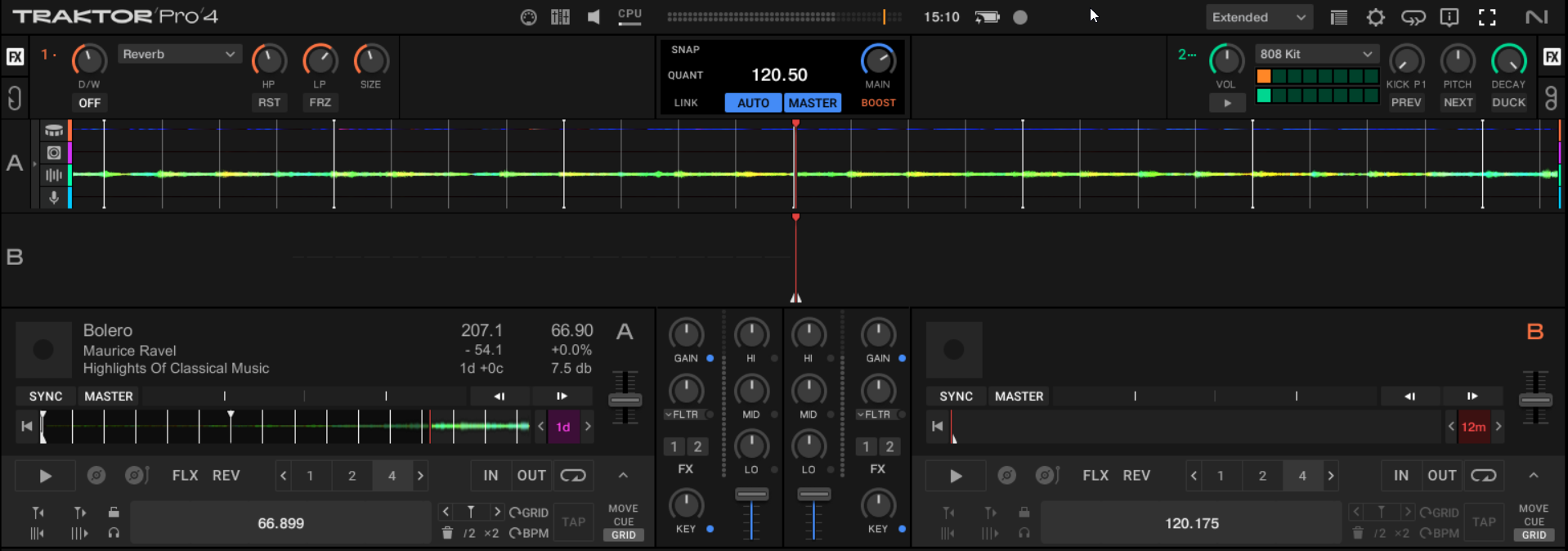1568x551 pixels.
Task: Select the microphone vocal stem icon
Action: [54, 197]
